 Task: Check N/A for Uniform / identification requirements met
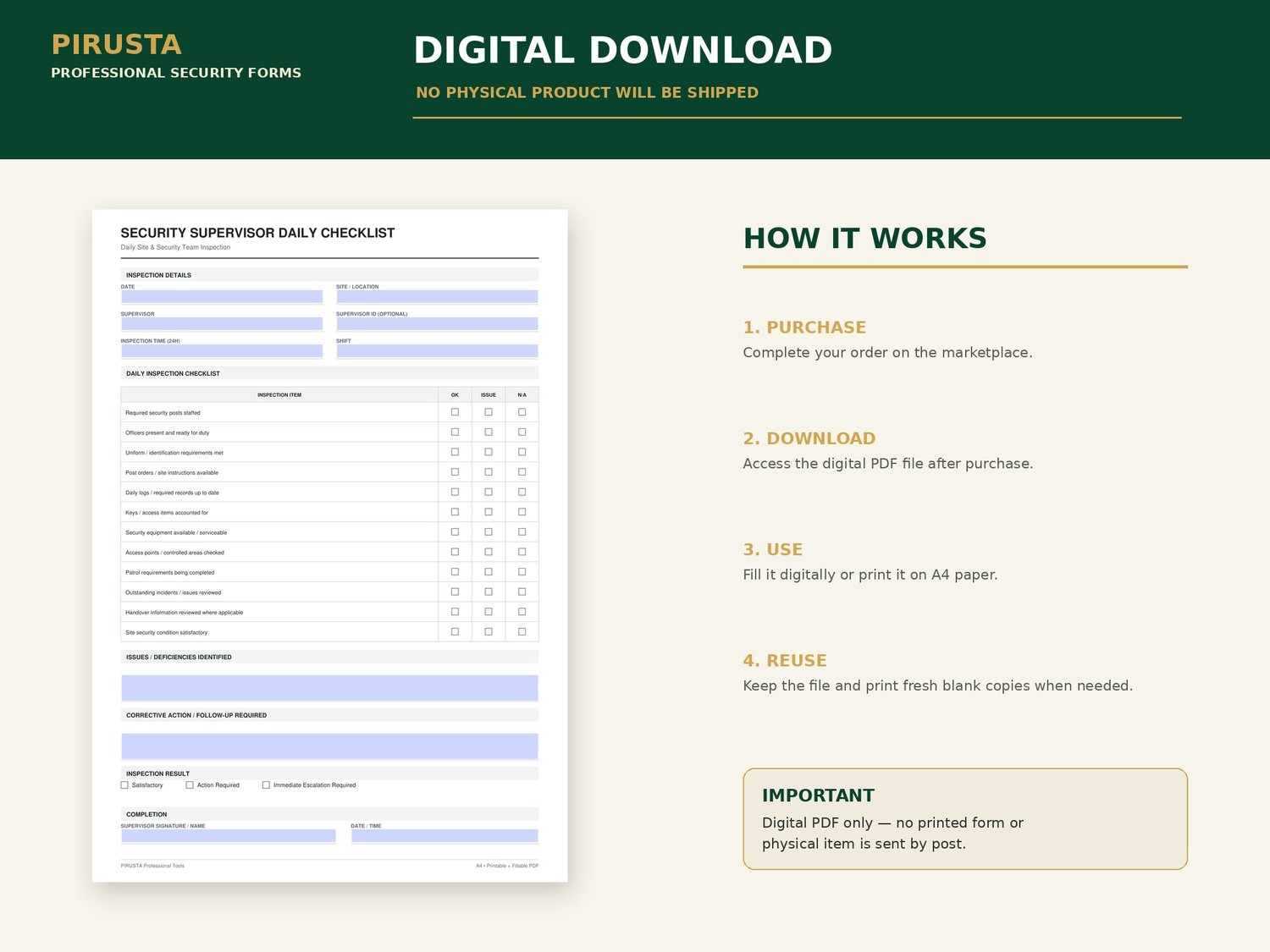[522, 452]
